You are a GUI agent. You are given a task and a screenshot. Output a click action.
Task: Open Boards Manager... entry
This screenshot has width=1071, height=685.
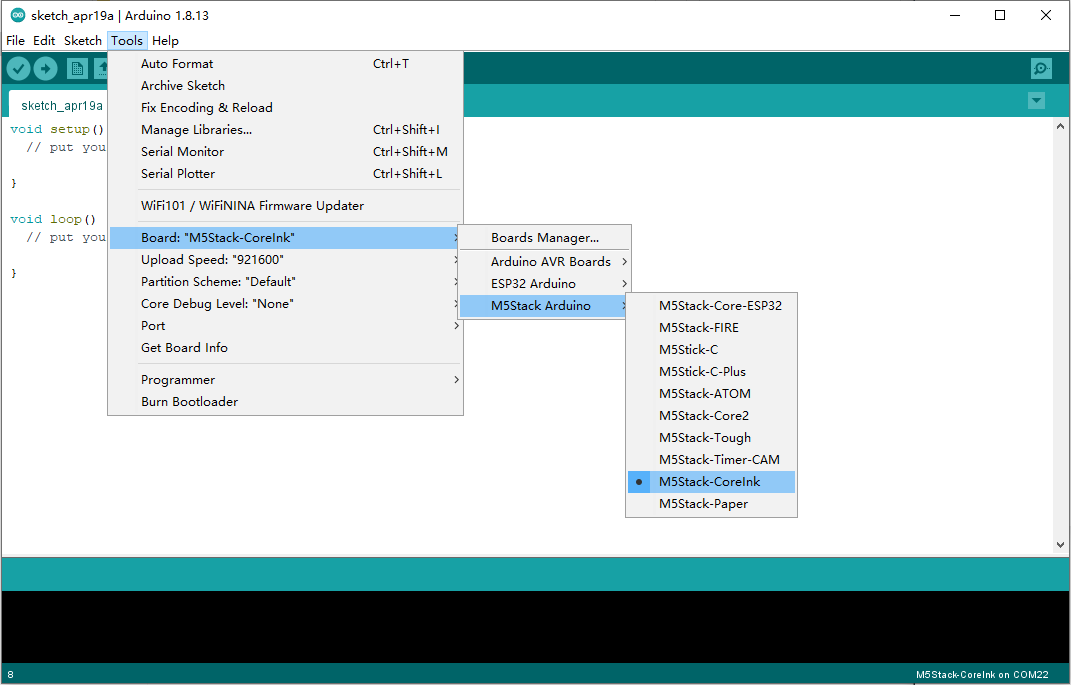click(544, 238)
